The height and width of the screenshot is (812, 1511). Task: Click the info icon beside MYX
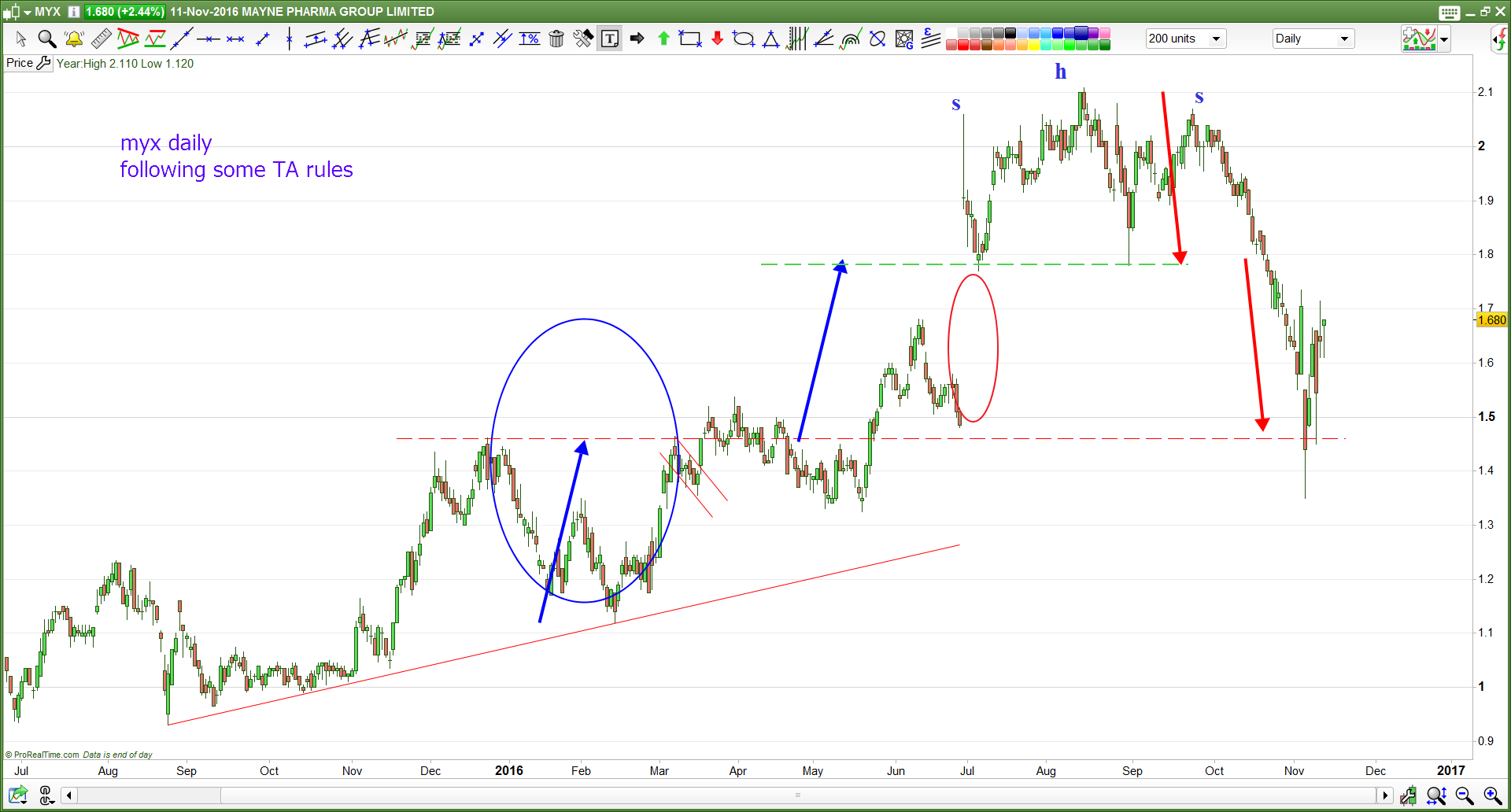[x=73, y=12]
